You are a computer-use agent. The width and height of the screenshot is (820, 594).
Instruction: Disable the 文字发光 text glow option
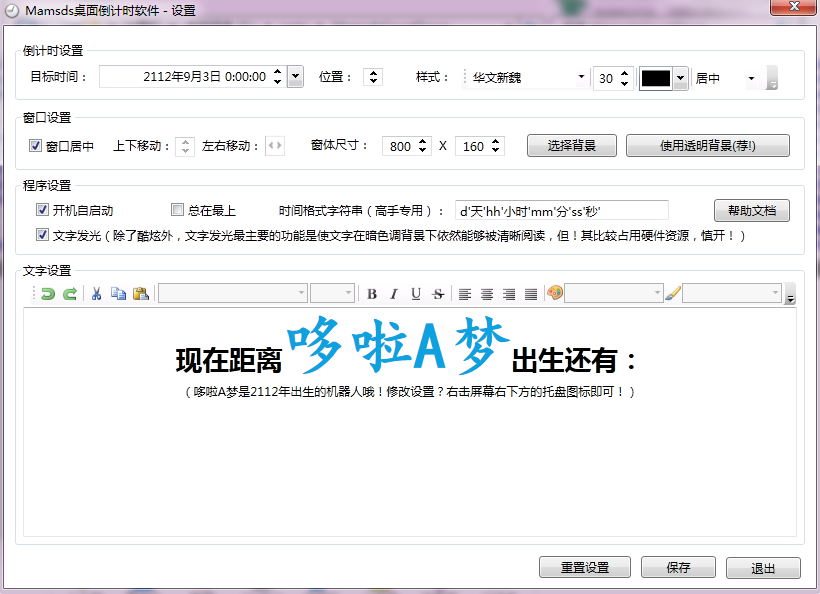42,234
